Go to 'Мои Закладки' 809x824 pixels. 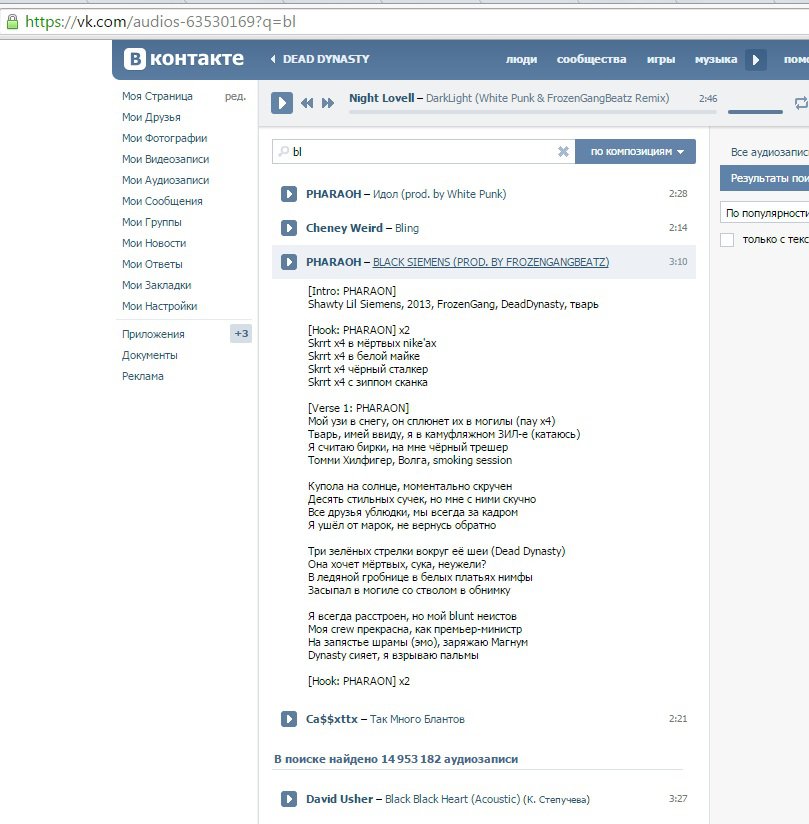coord(157,285)
